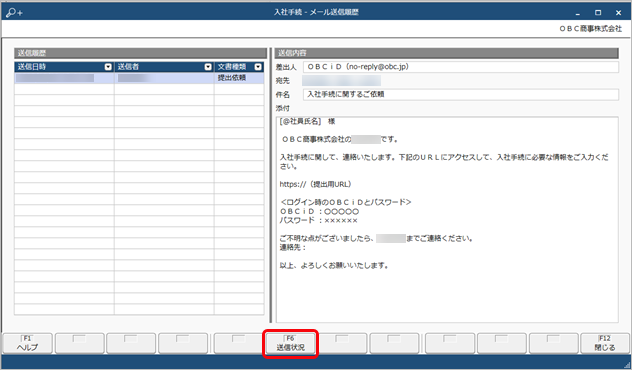Image resolution: width=632 pixels, height=370 pixels.
Task: Click the 差出人 field with no-reply@obc.jp
Action: coord(461,67)
